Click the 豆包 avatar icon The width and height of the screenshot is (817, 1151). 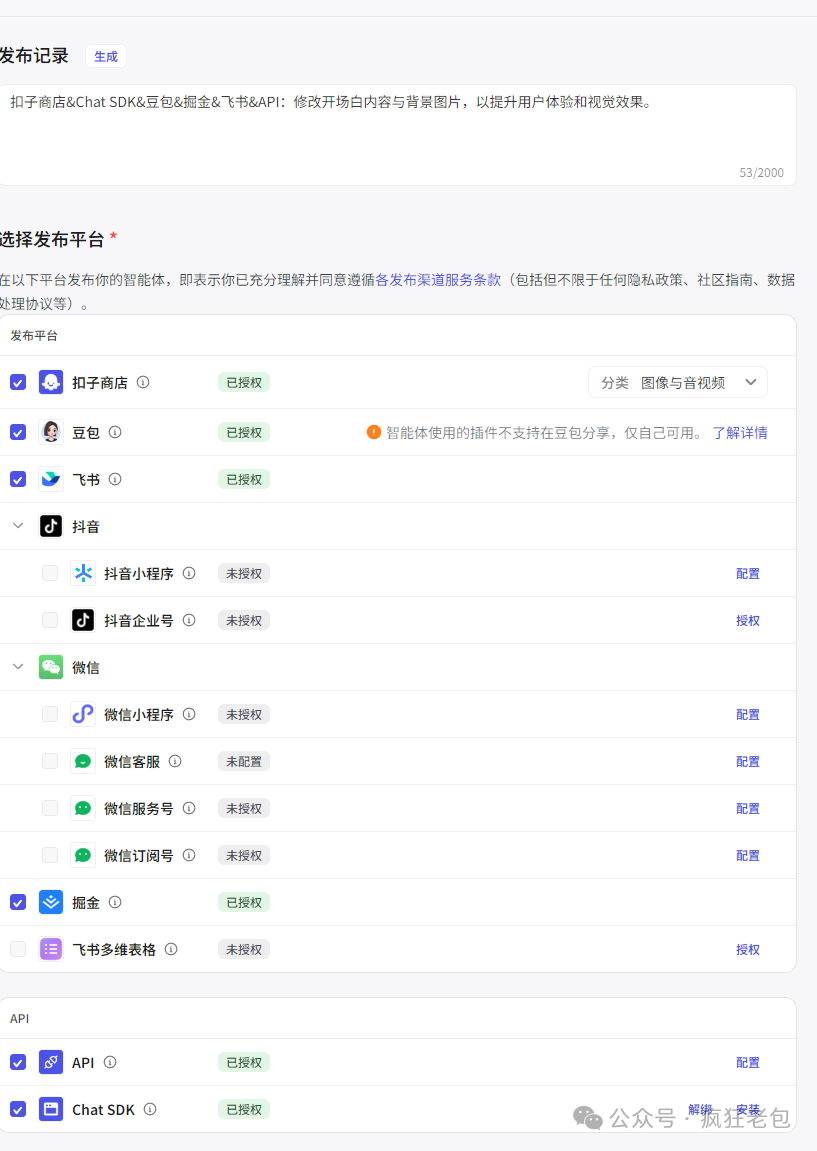pyautogui.click(x=51, y=432)
